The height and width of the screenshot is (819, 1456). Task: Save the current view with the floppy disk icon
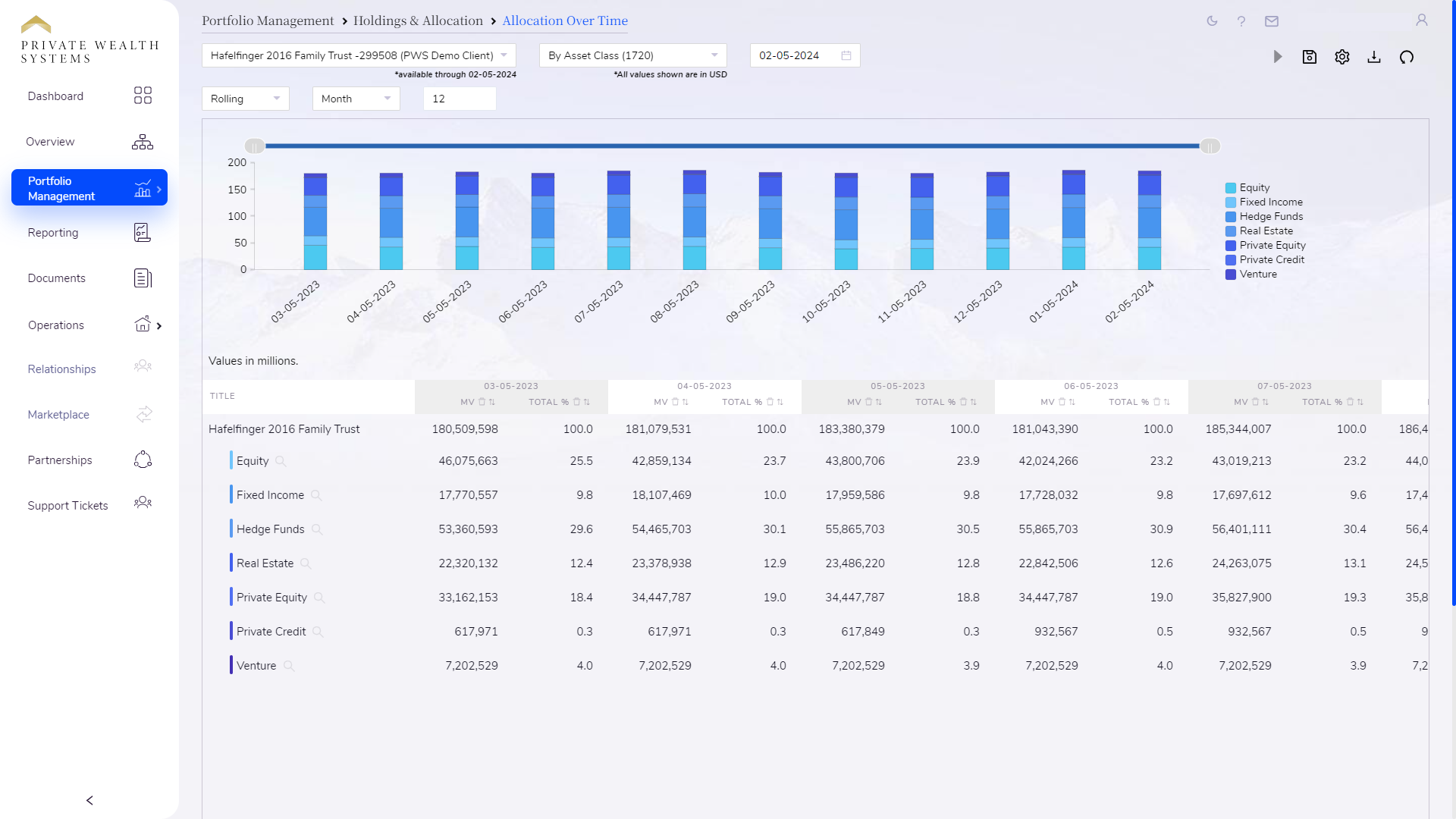tap(1310, 56)
